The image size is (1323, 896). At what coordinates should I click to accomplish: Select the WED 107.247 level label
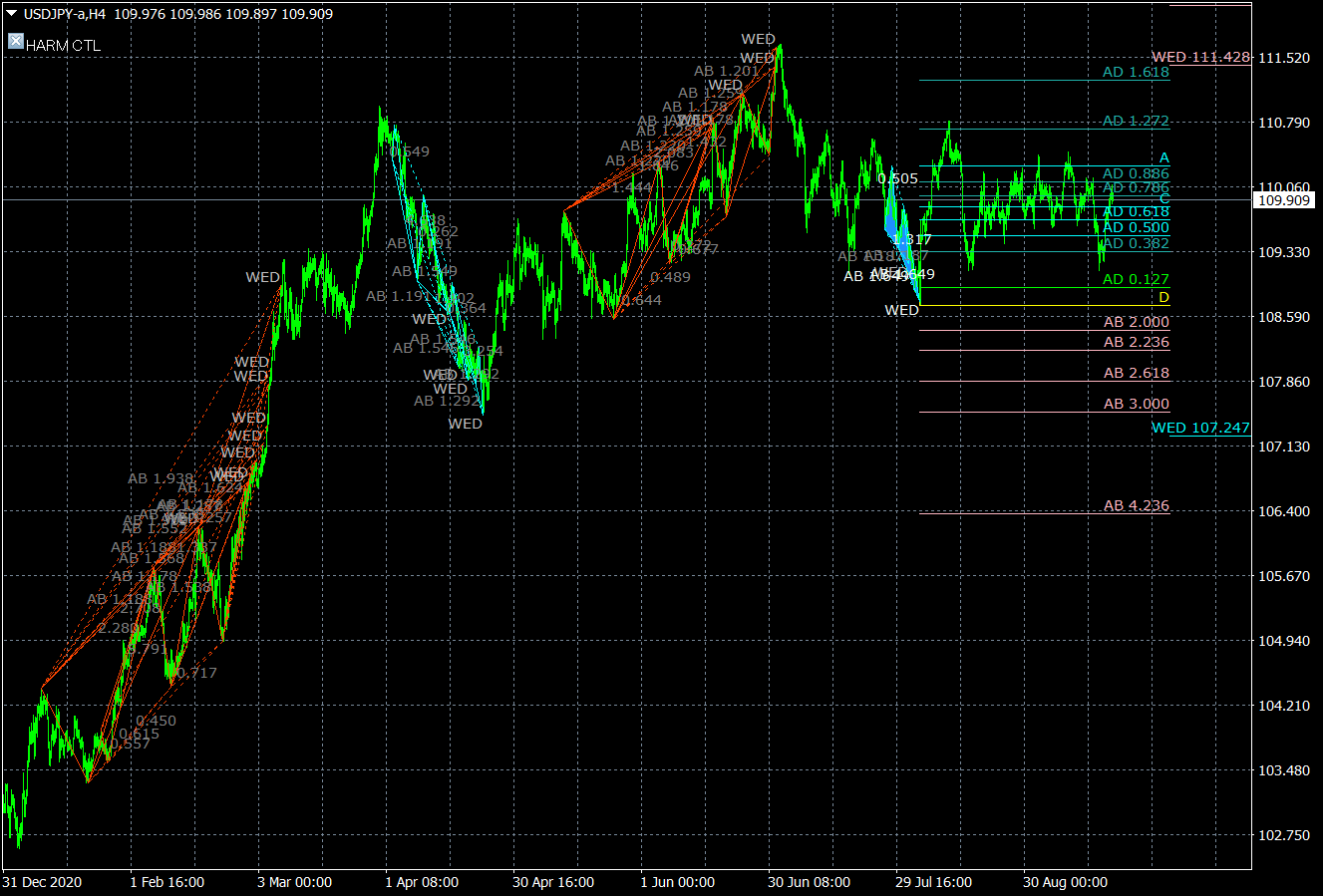pos(1200,428)
